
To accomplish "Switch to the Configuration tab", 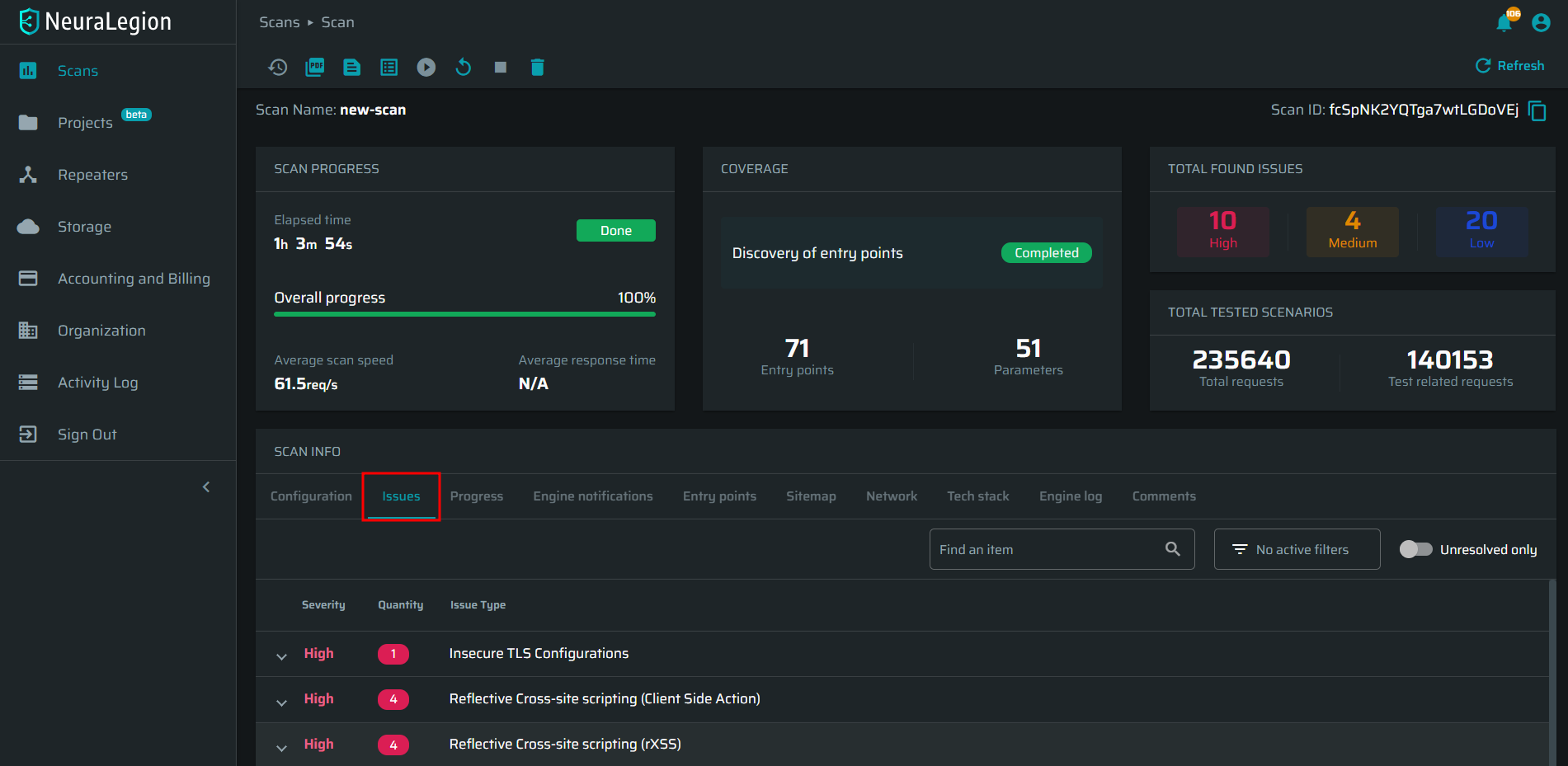I will click(x=311, y=496).
